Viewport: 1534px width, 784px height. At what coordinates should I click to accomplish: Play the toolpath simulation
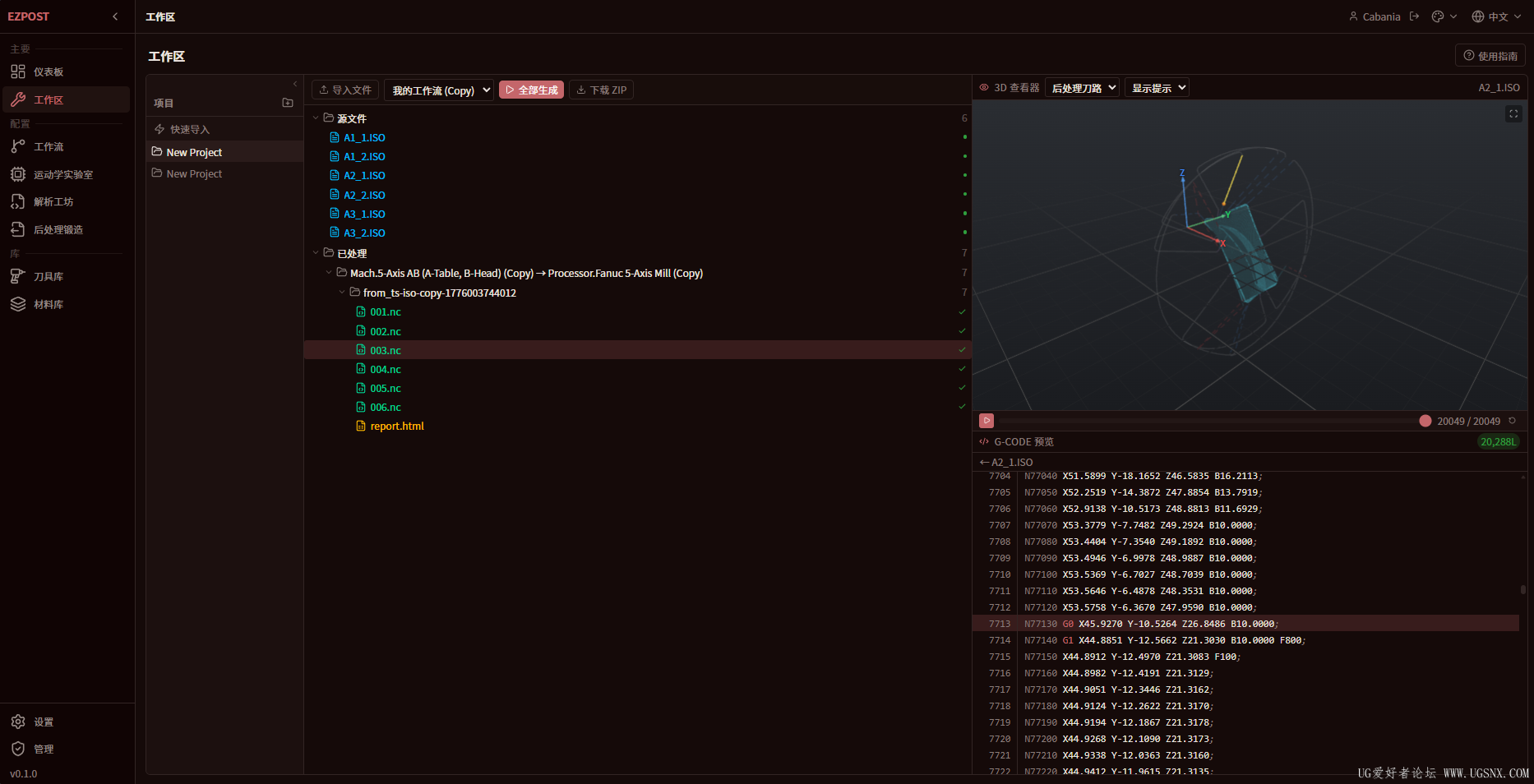pyautogui.click(x=986, y=421)
